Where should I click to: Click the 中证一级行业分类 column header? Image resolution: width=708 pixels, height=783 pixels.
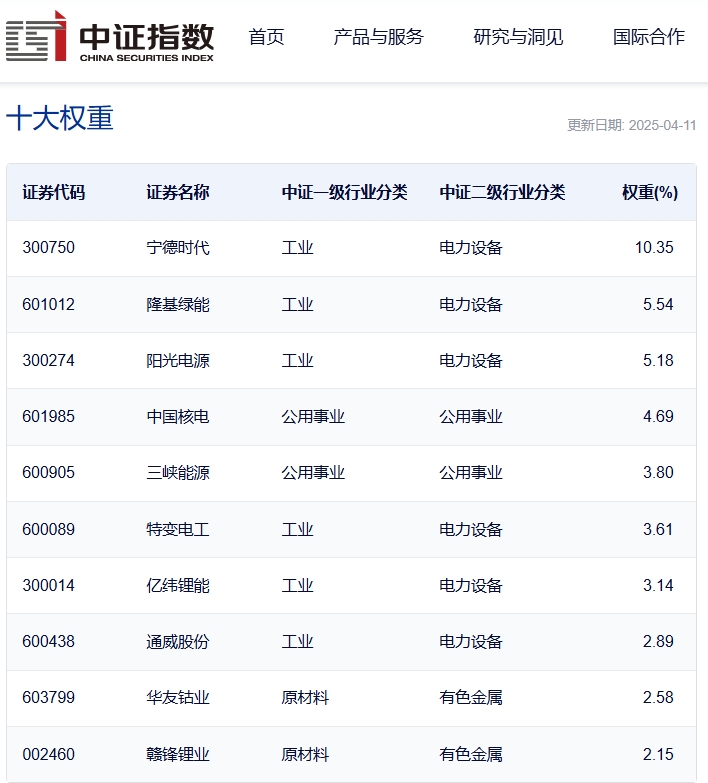point(345,192)
